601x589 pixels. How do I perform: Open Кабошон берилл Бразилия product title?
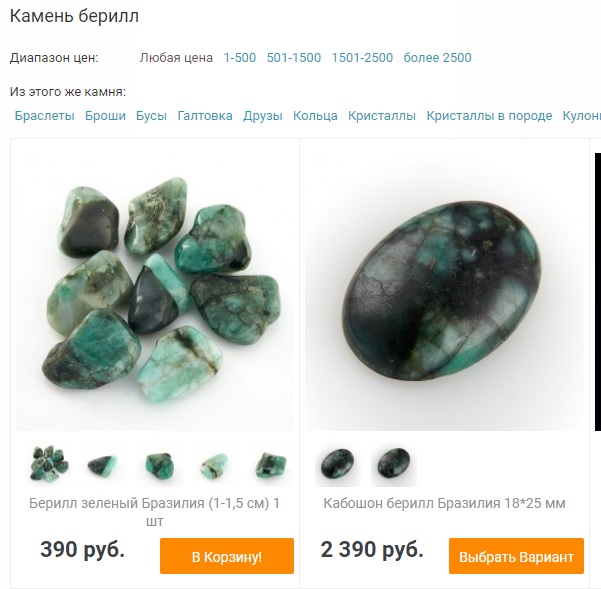444,503
